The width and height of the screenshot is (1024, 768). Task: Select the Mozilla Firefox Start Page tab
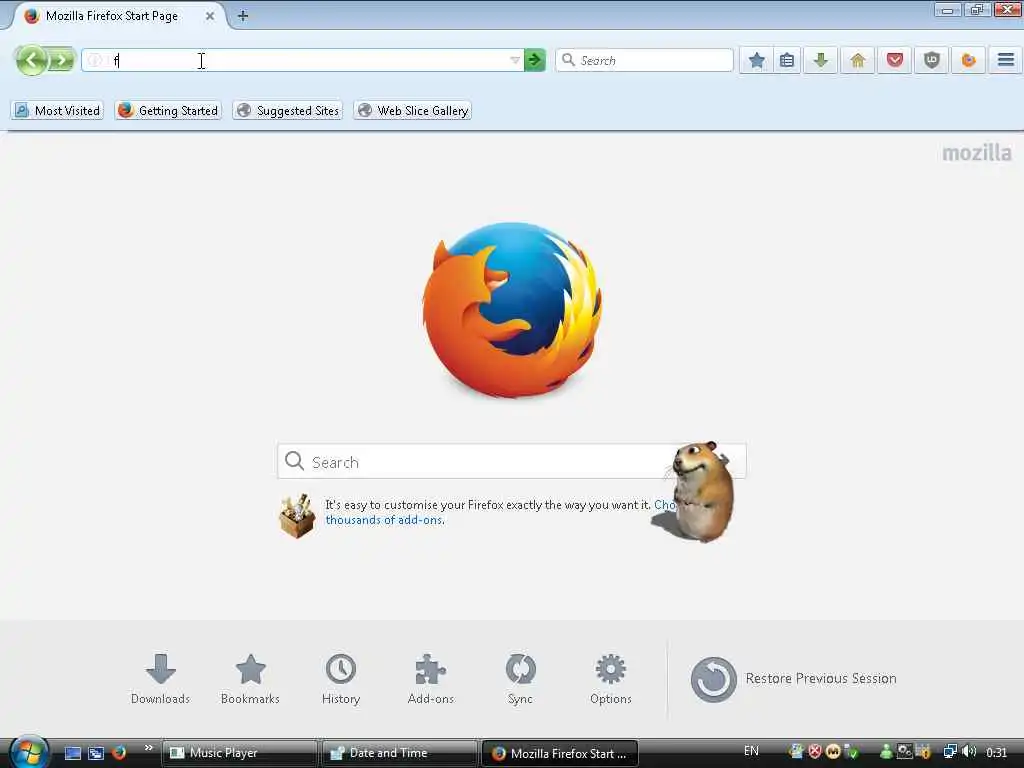pyautogui.click(x=112, y=16)
